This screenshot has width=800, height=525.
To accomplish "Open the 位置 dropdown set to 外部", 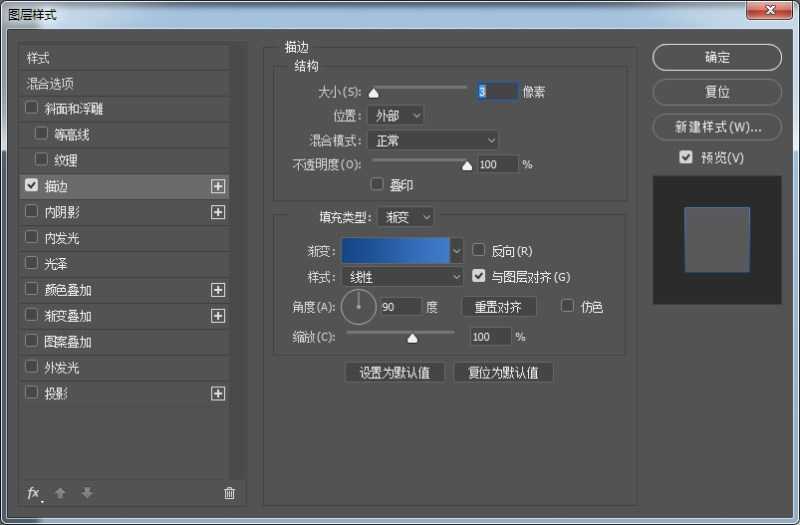I will pyautogui.click(x=394, y=116).
